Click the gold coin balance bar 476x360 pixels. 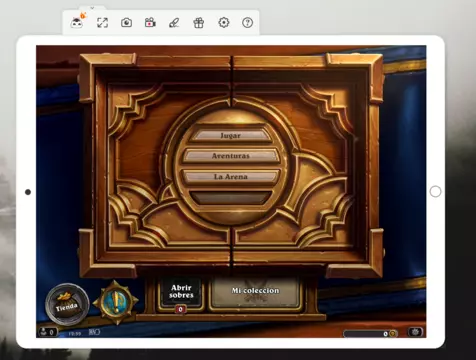(x=370, y=333)
